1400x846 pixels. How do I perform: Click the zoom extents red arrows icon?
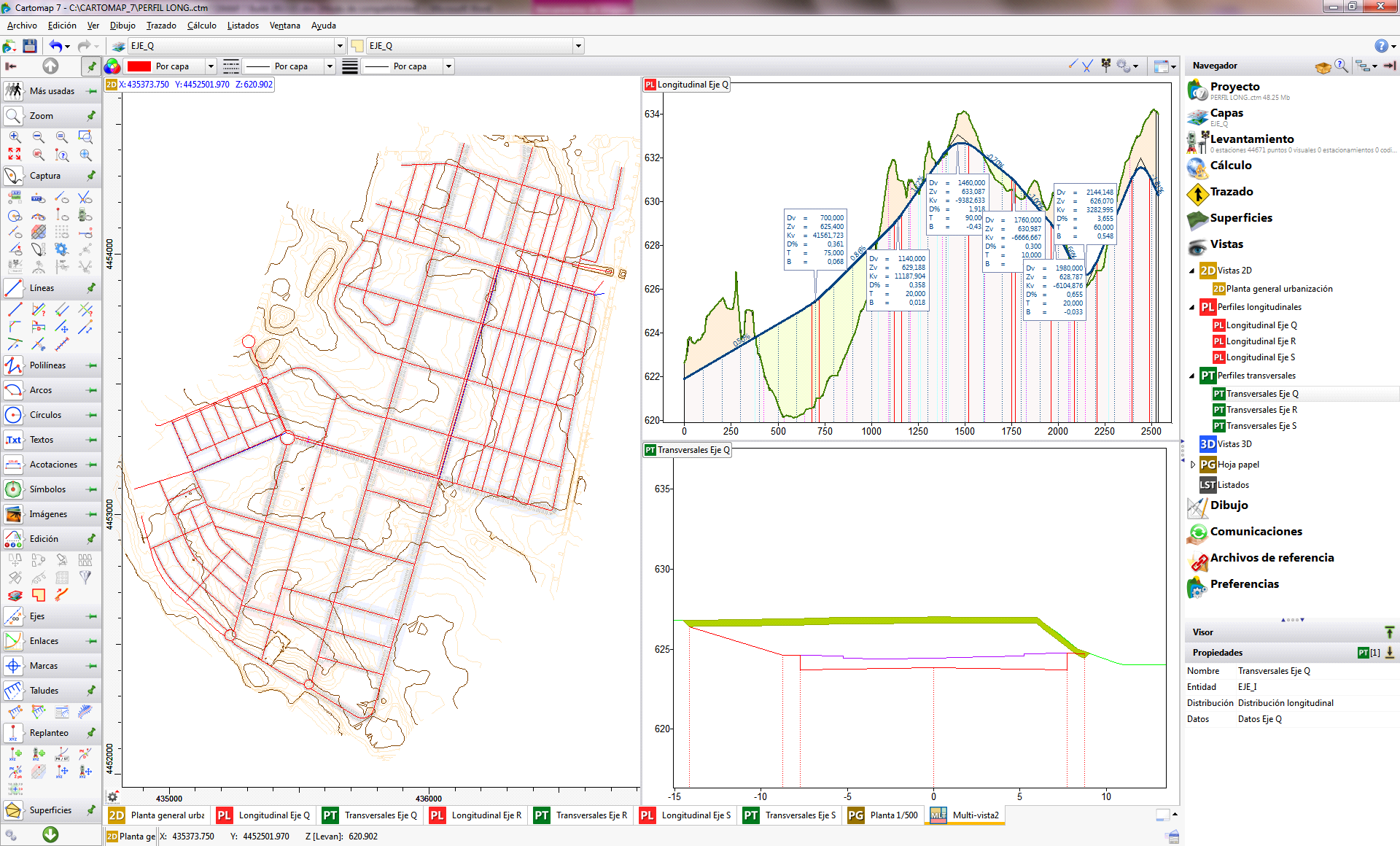[15, 155]
